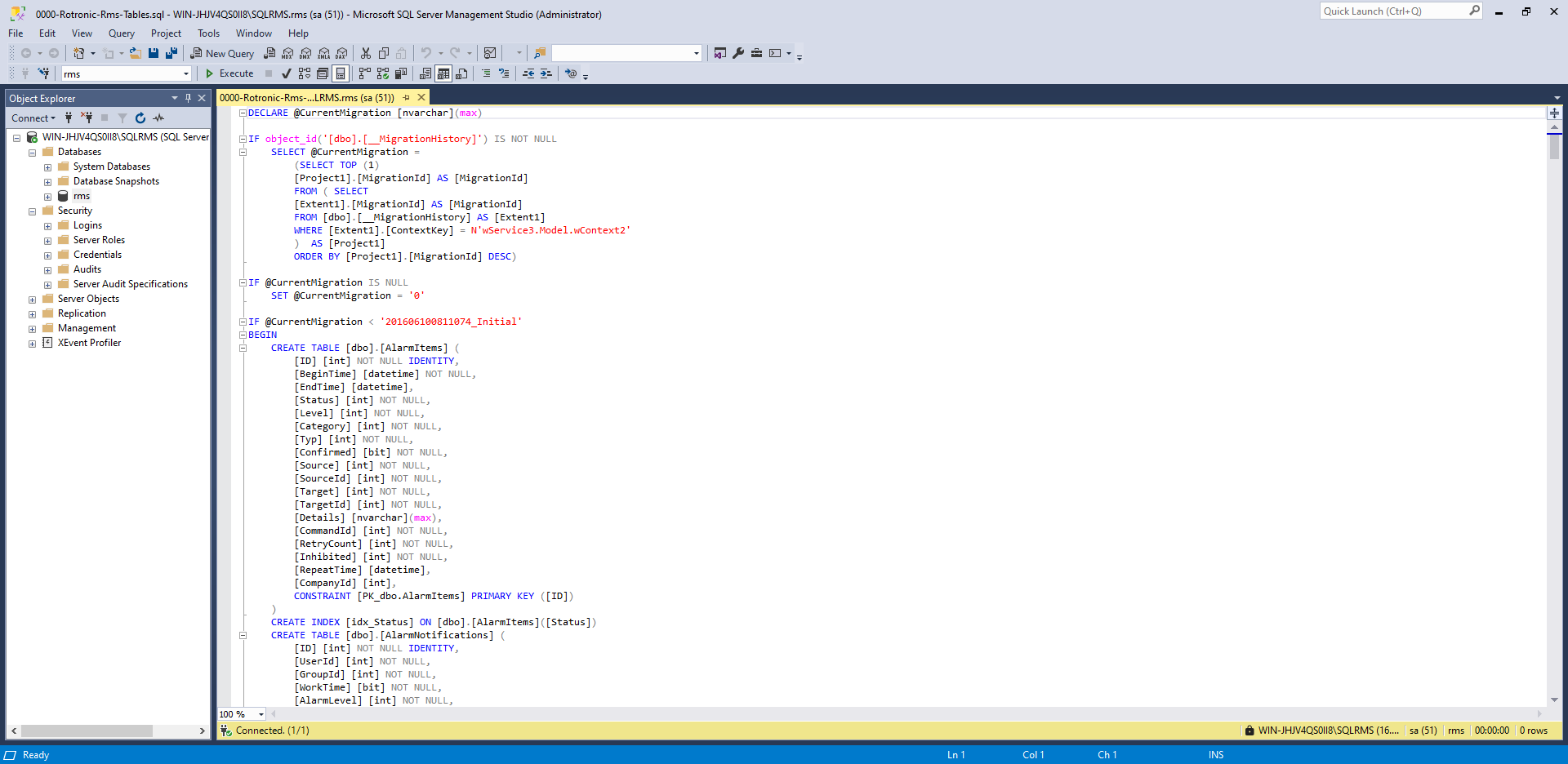Screen dimensions: 1568x764
Task: Click Object Explorer Disconnect plug icon
Action: pos(87,118)
